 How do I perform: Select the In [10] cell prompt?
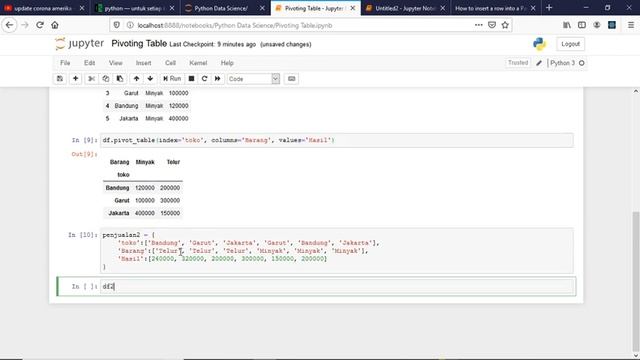pyautogui.click(x=83, y=235)
